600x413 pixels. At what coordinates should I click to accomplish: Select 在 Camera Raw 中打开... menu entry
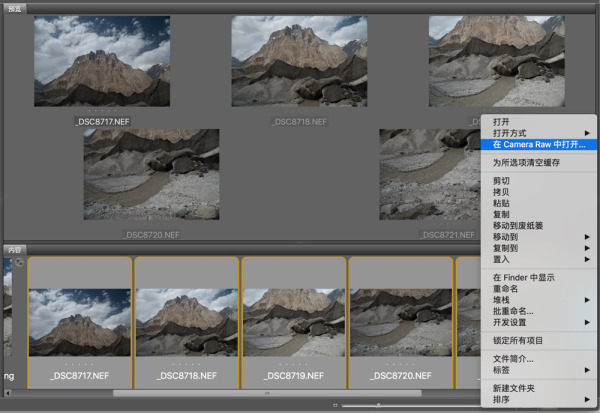coord(538,144)
